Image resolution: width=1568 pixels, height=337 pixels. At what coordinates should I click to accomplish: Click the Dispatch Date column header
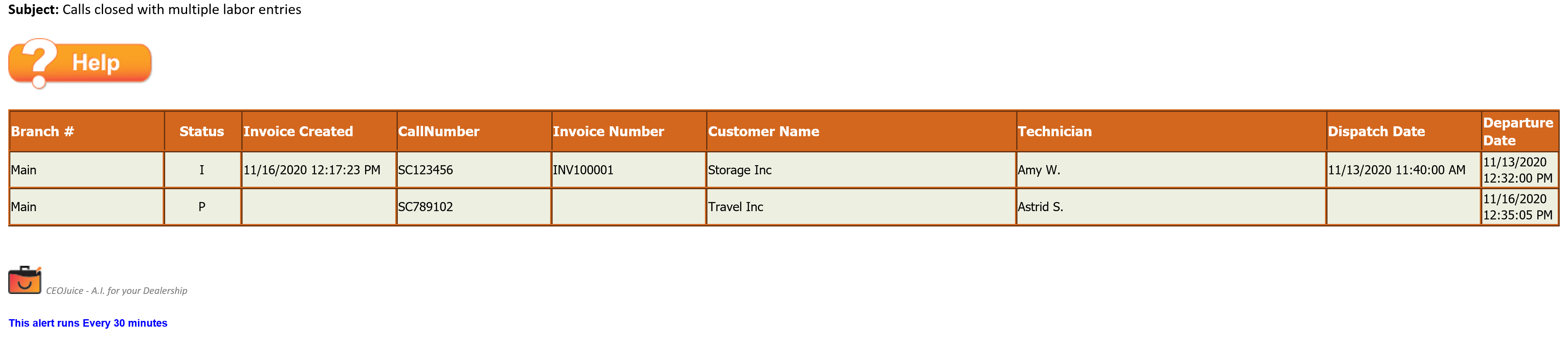click(x=1404, y=131)
